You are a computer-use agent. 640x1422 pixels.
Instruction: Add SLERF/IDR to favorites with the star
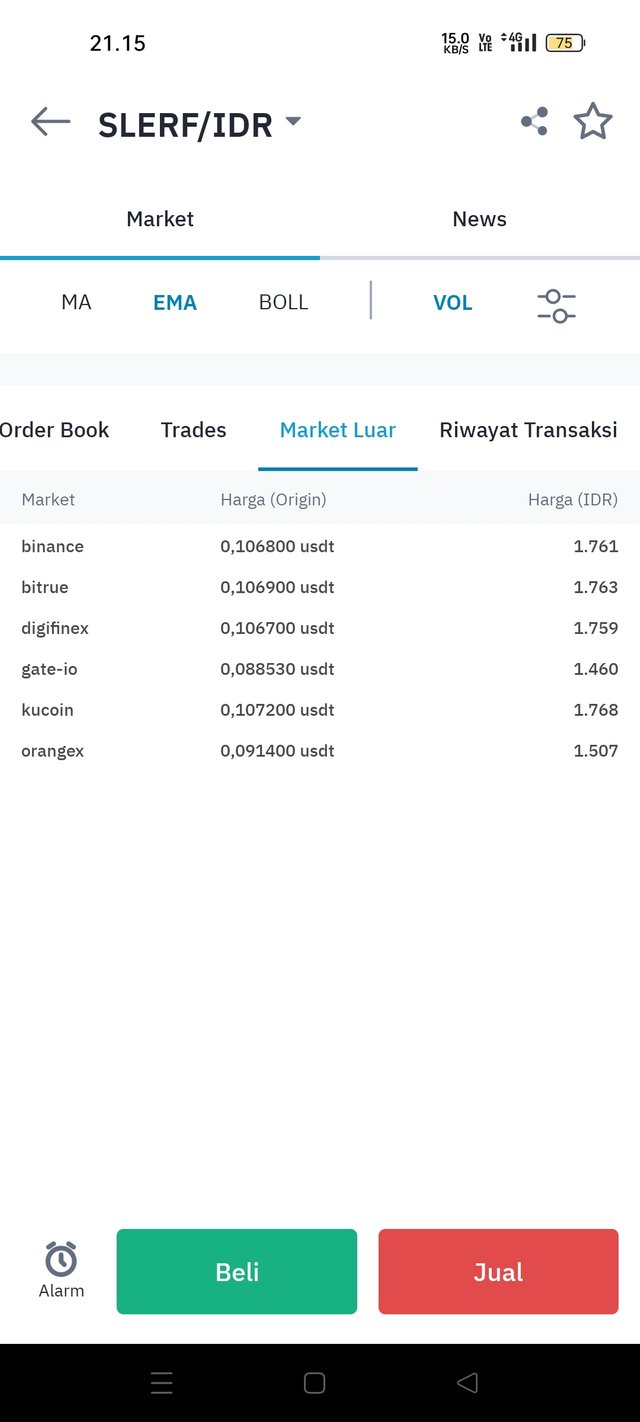593,122
